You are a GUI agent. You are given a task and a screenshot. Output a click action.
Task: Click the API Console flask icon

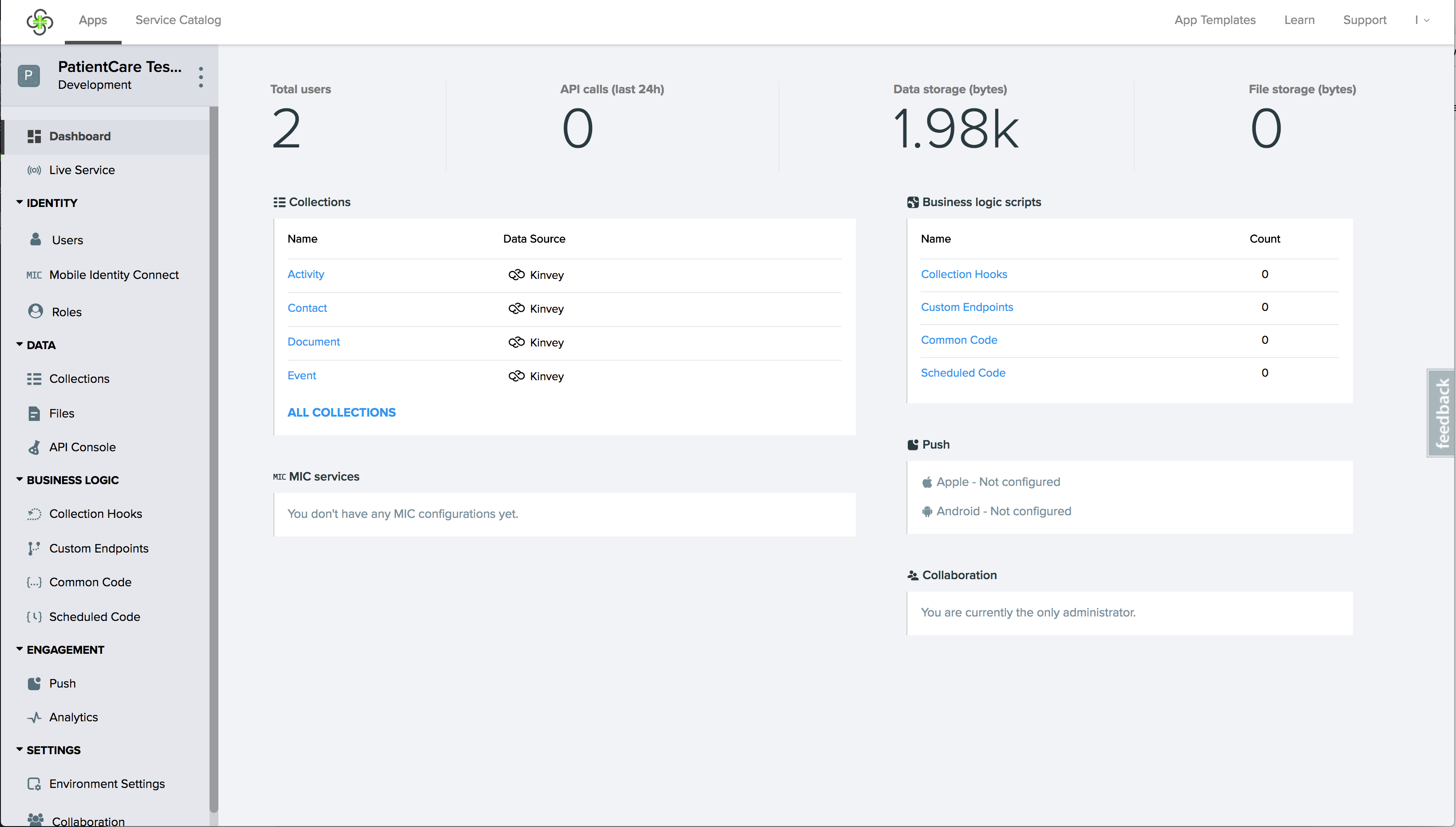(x=34, y=448)
